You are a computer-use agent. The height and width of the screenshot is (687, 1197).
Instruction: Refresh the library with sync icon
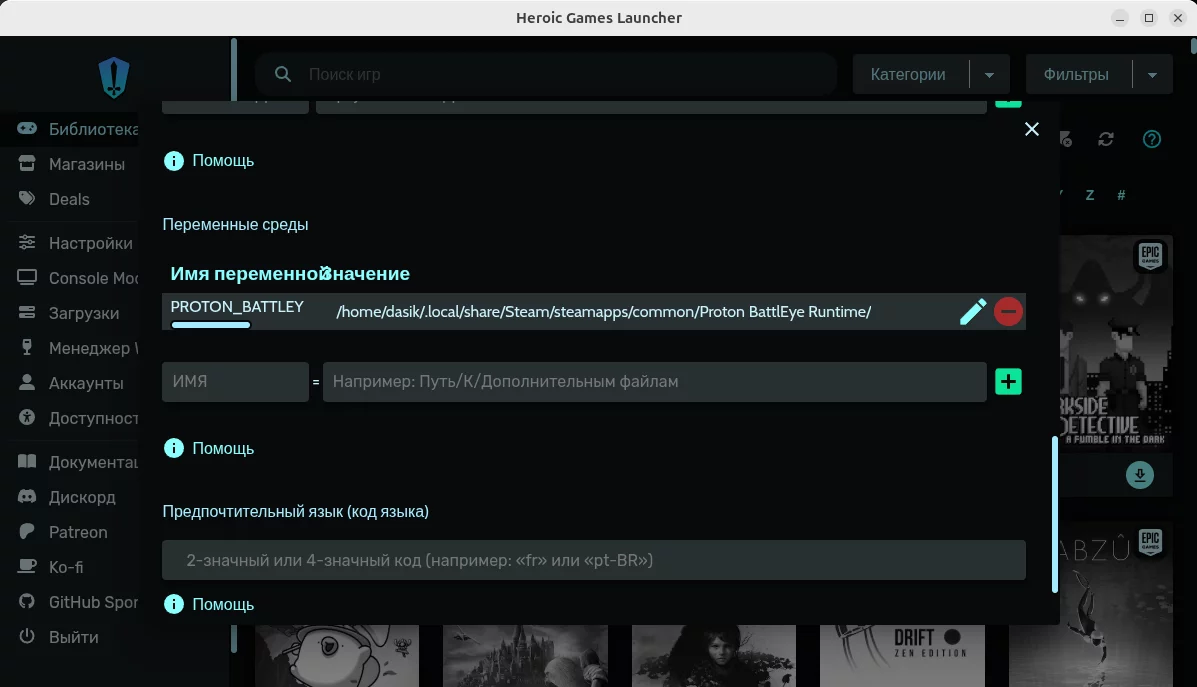(x=1106, y=139)
